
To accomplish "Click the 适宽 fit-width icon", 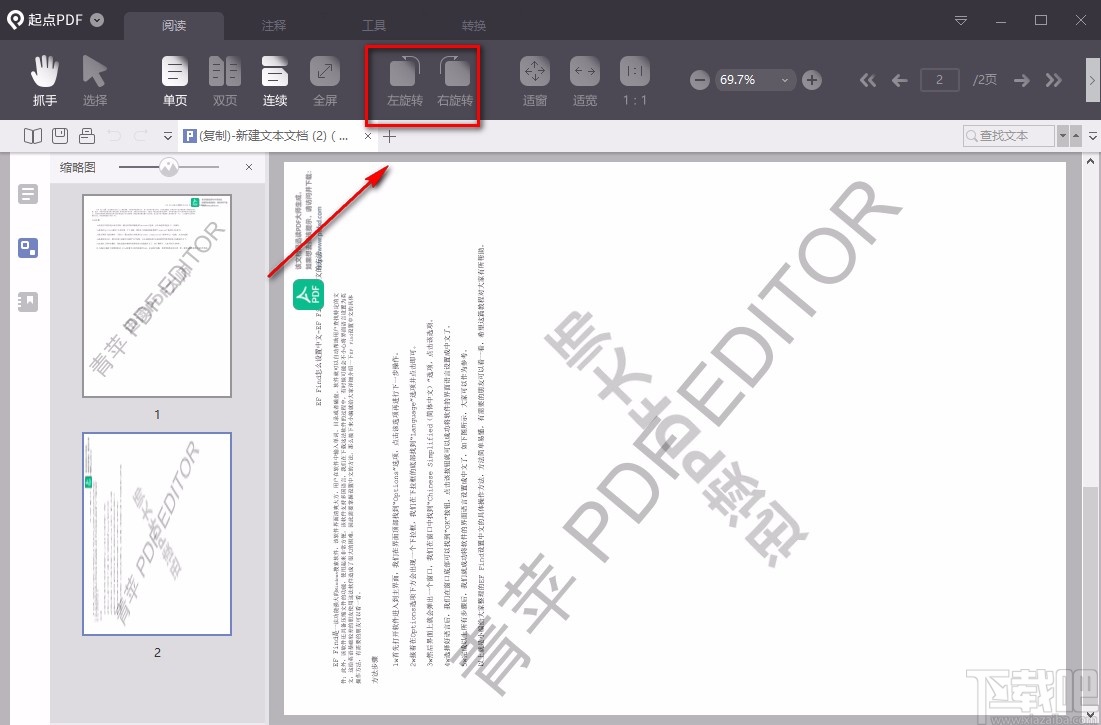I will pyautogui.click(x=584, y=80).
